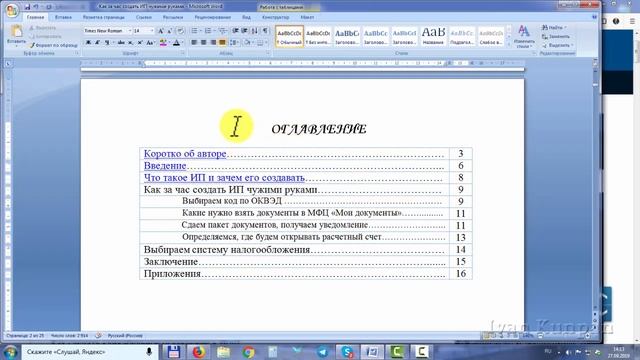
Task: Select the Конструктор table tab
Action: [276, 17]
